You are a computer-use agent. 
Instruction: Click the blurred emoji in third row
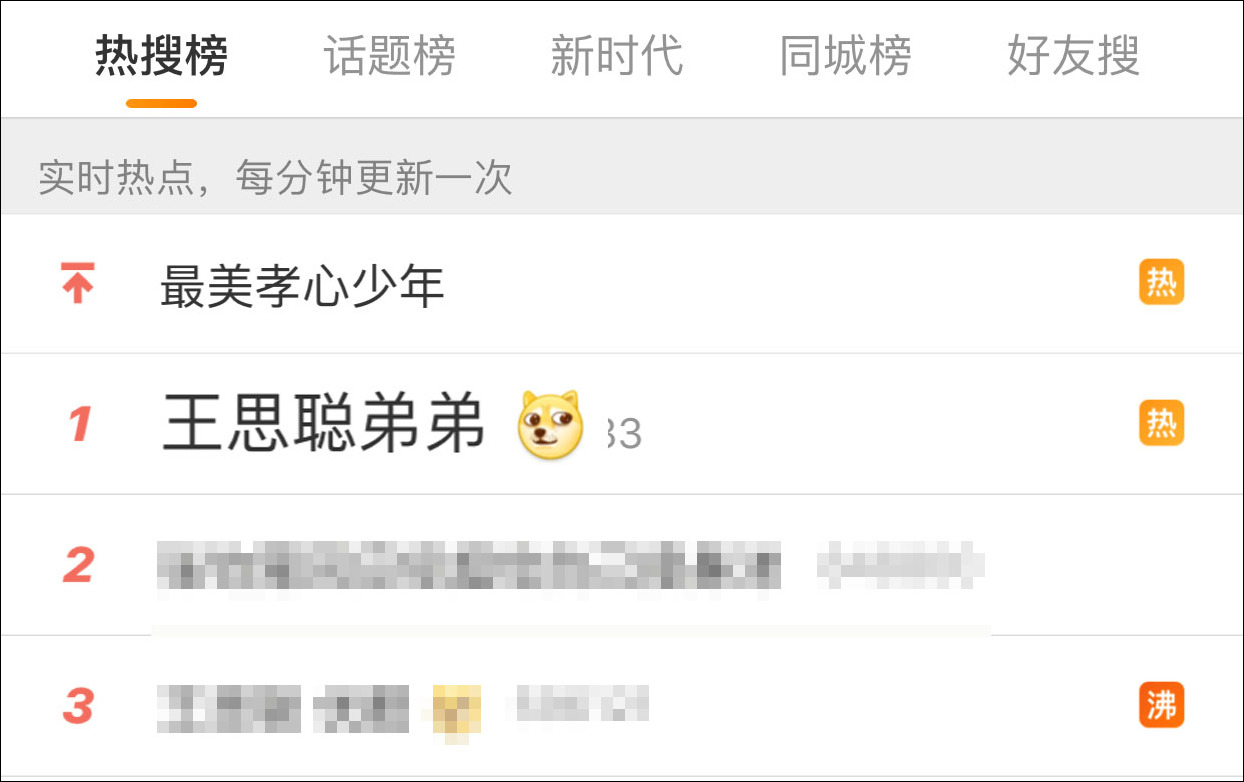tap(457, 713)
